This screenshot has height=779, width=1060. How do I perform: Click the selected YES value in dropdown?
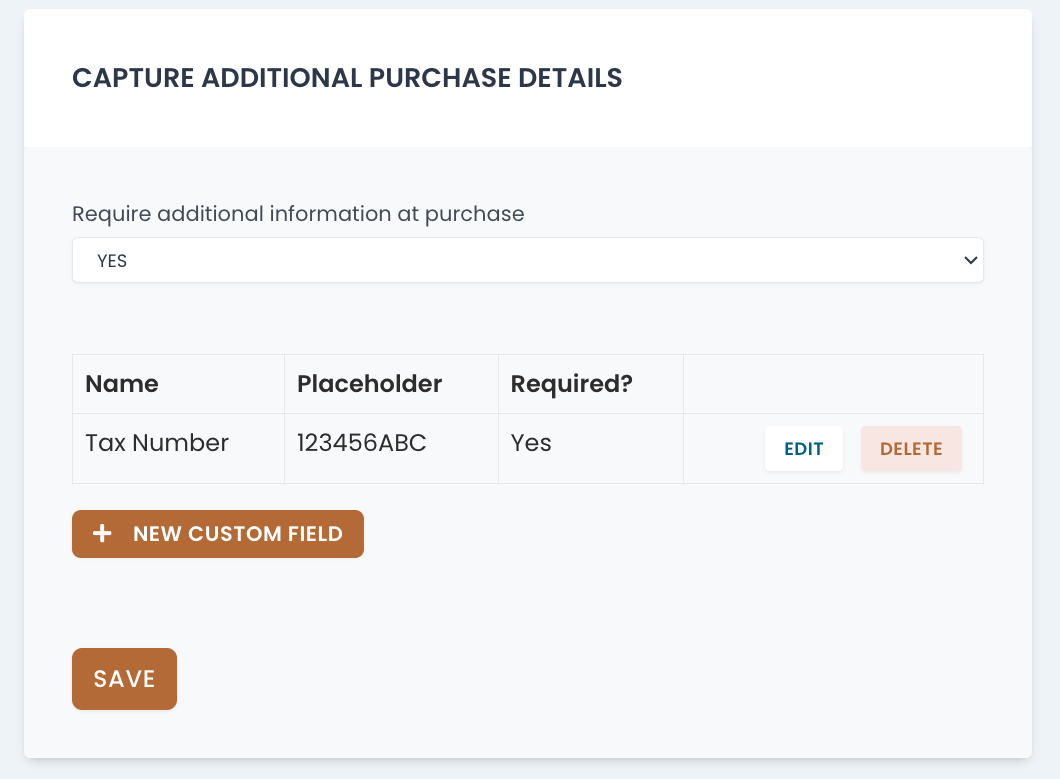pos(112,260)
